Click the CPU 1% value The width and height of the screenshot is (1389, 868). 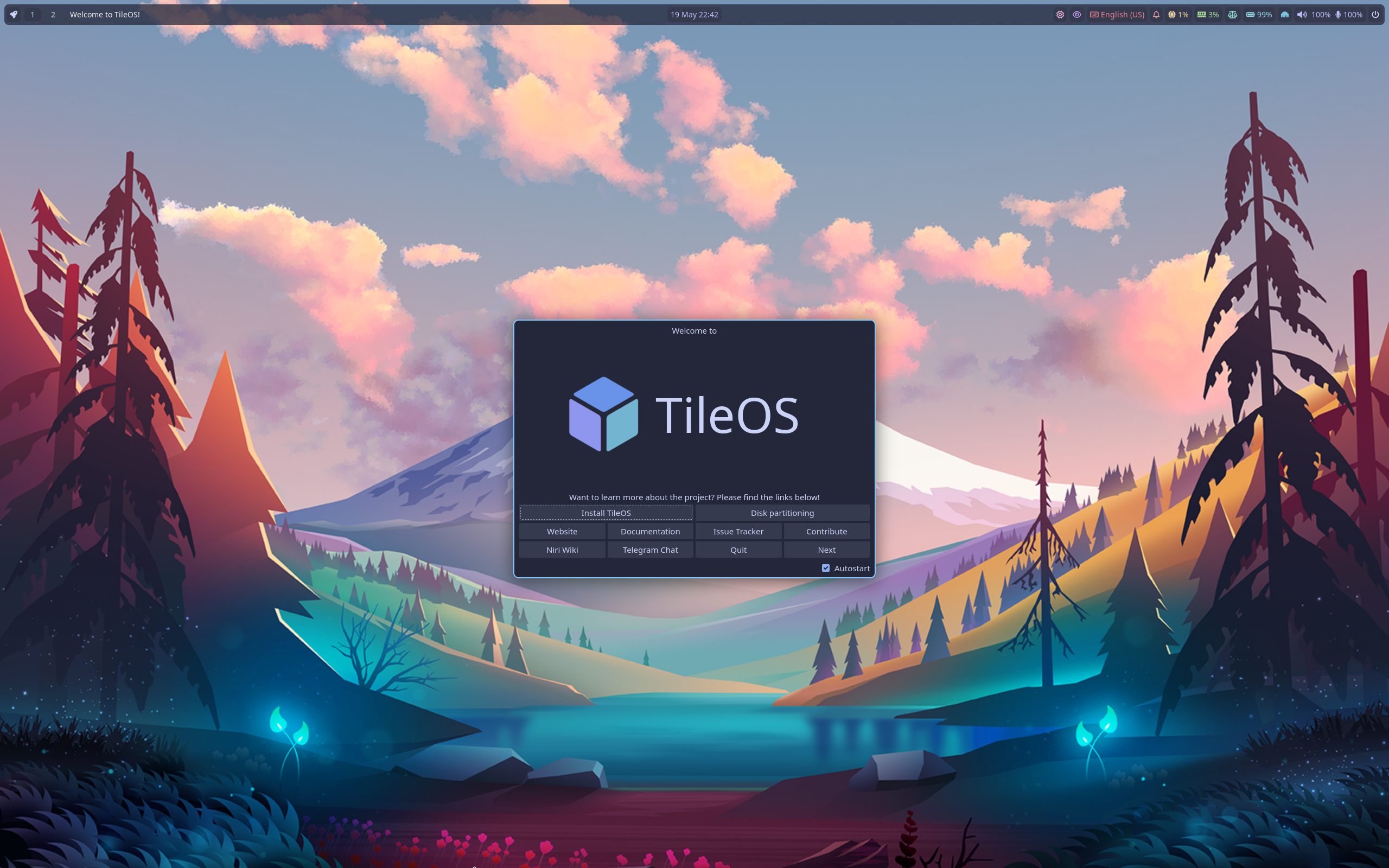(1183, 14)
